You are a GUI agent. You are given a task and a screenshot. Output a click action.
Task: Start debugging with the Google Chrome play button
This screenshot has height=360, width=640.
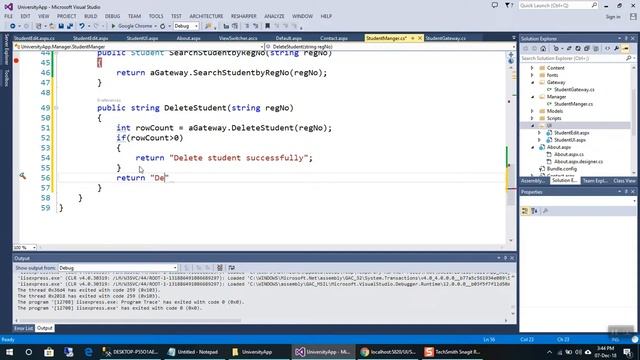113,26
